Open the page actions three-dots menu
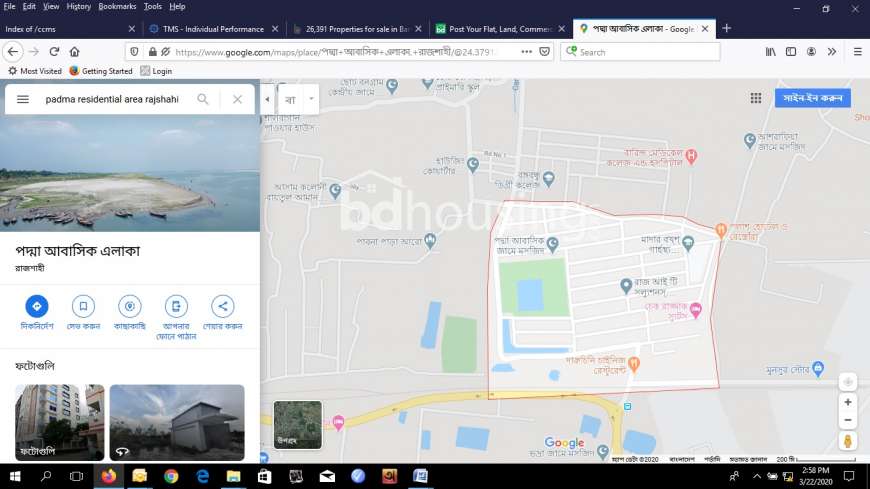 (x=527, y=52)
